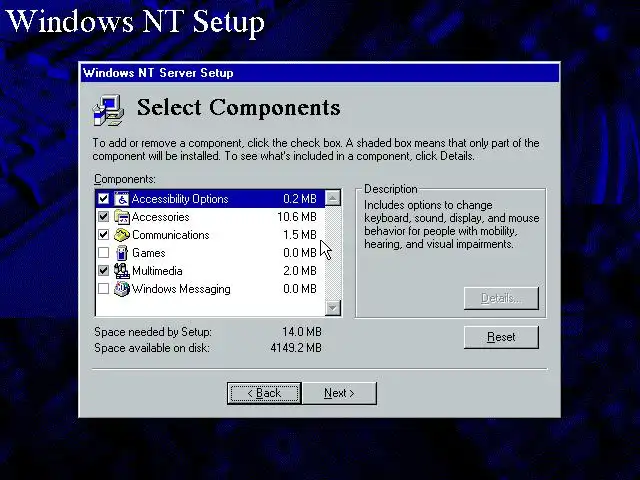
Task: Click the Accessibility Options wheelchair icon
Action: point(121,199)
